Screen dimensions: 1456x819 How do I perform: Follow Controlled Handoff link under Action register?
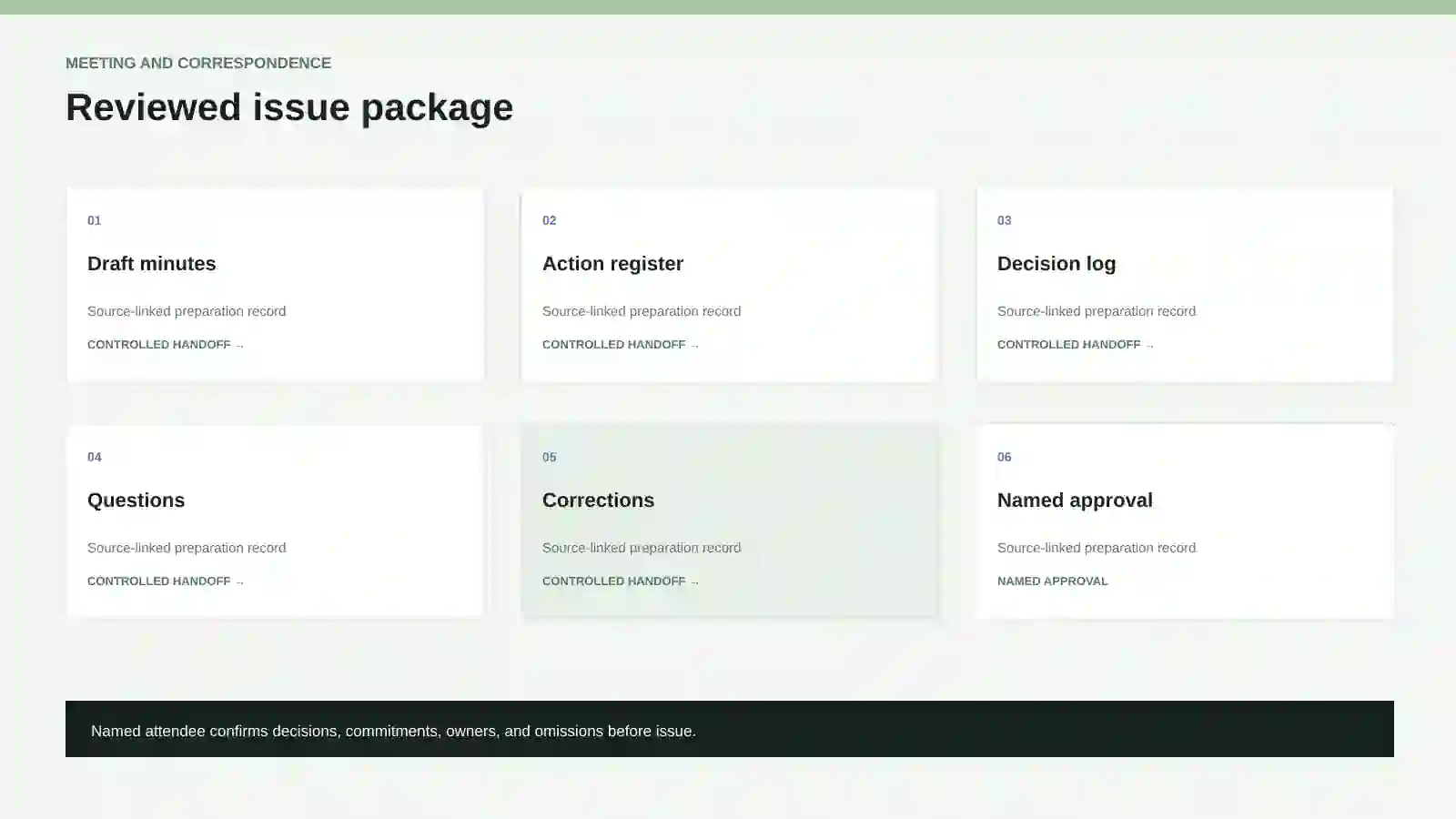(621, 345)
